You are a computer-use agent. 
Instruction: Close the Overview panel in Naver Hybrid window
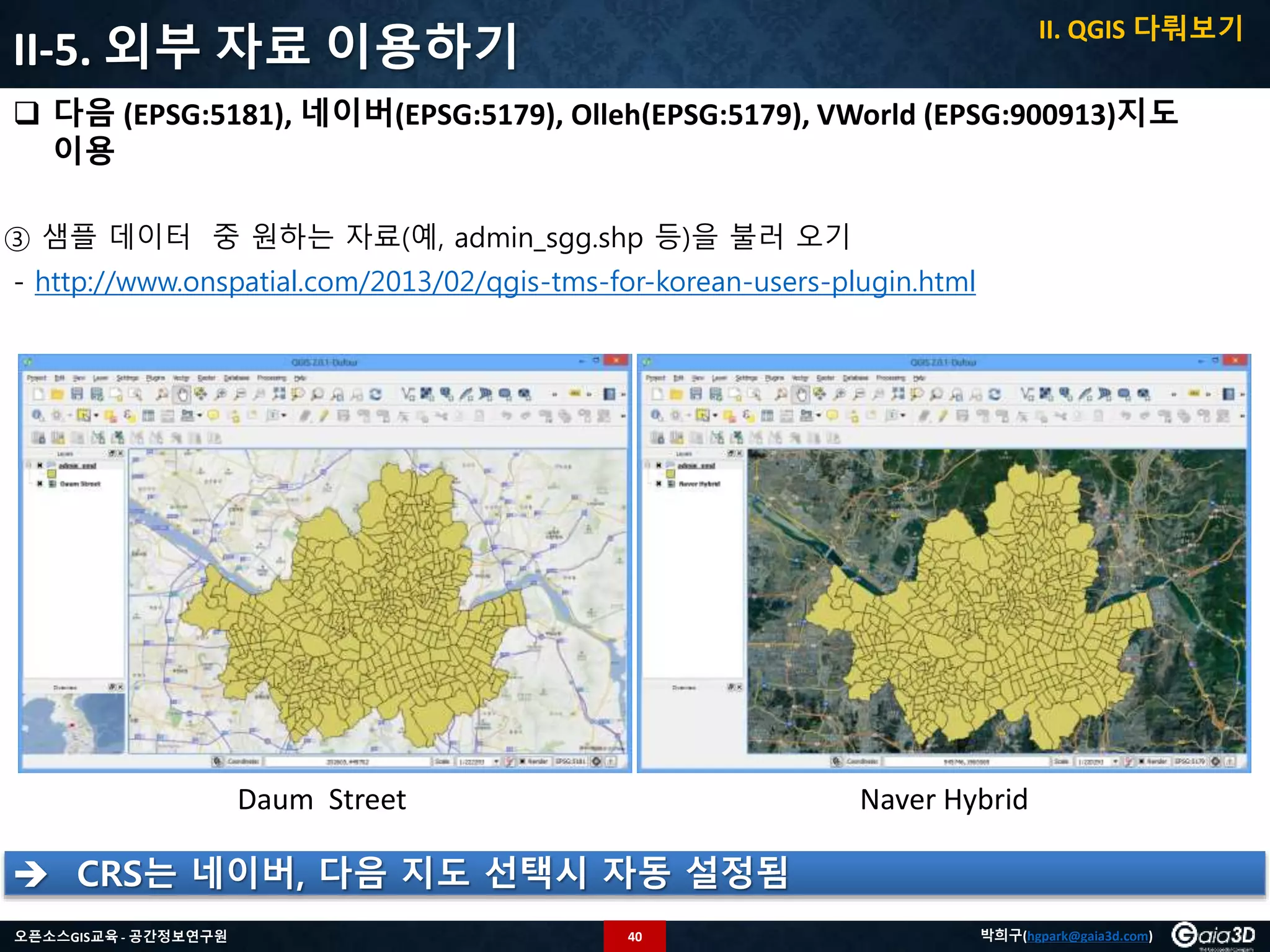pos(739,687)
